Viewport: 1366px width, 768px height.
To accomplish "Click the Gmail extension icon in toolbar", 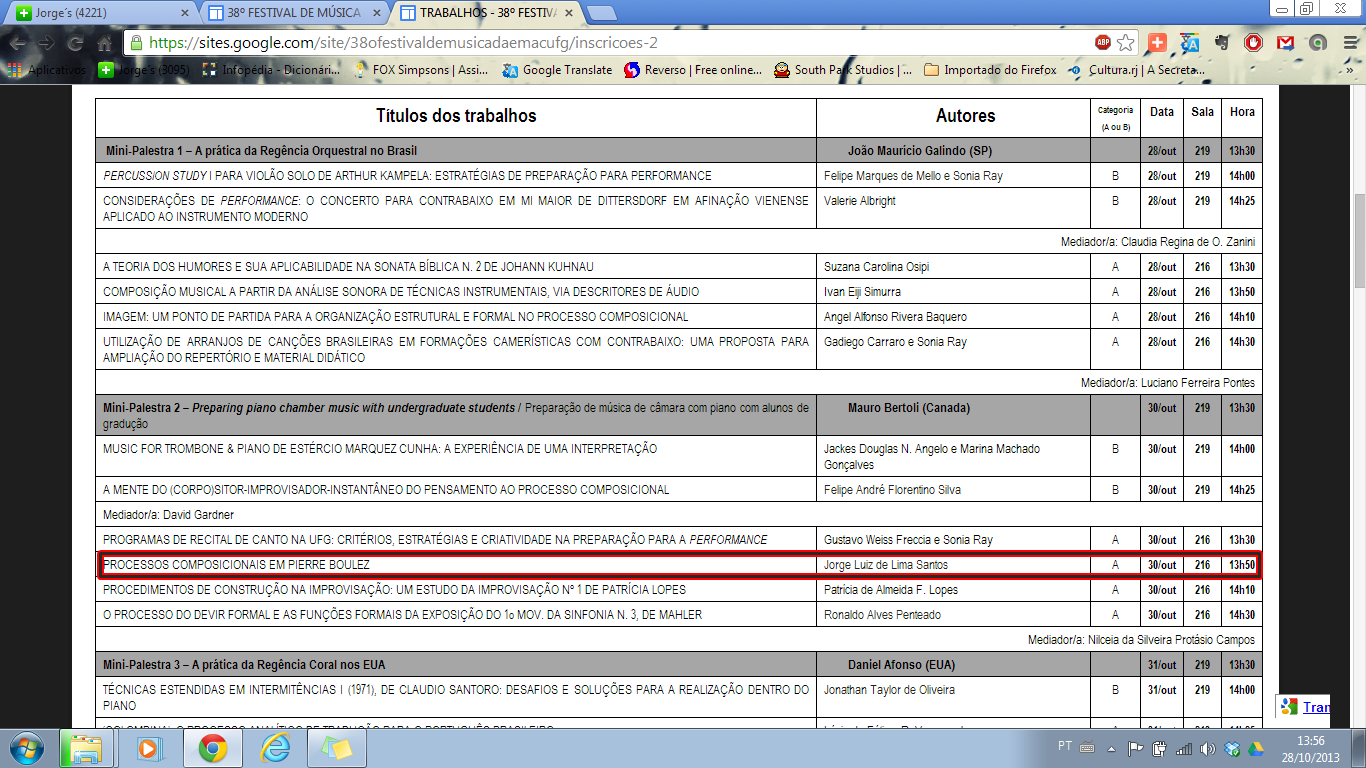I will [x=1286, y=43].
